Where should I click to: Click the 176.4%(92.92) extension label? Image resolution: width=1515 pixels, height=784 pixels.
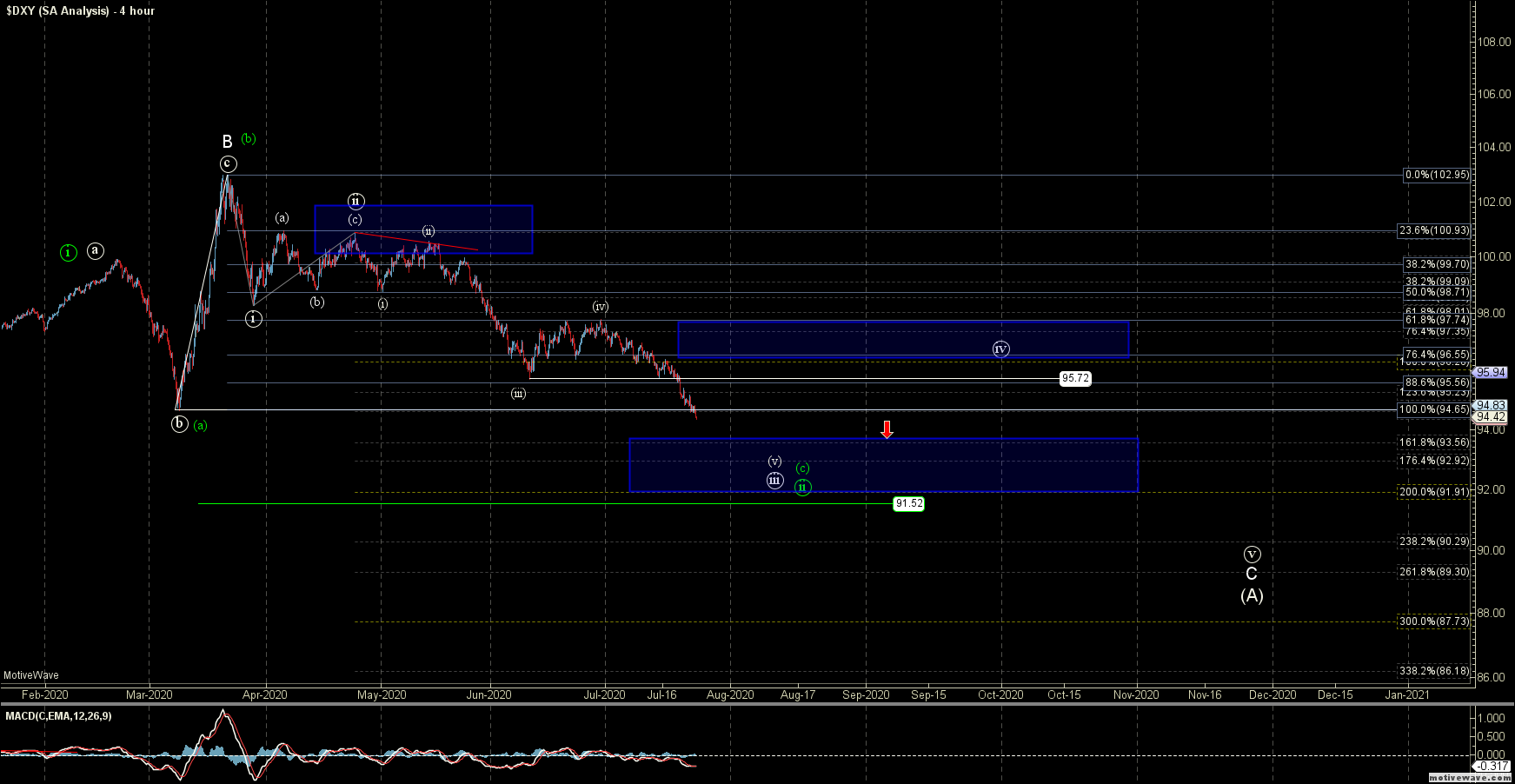(1434, 461)
